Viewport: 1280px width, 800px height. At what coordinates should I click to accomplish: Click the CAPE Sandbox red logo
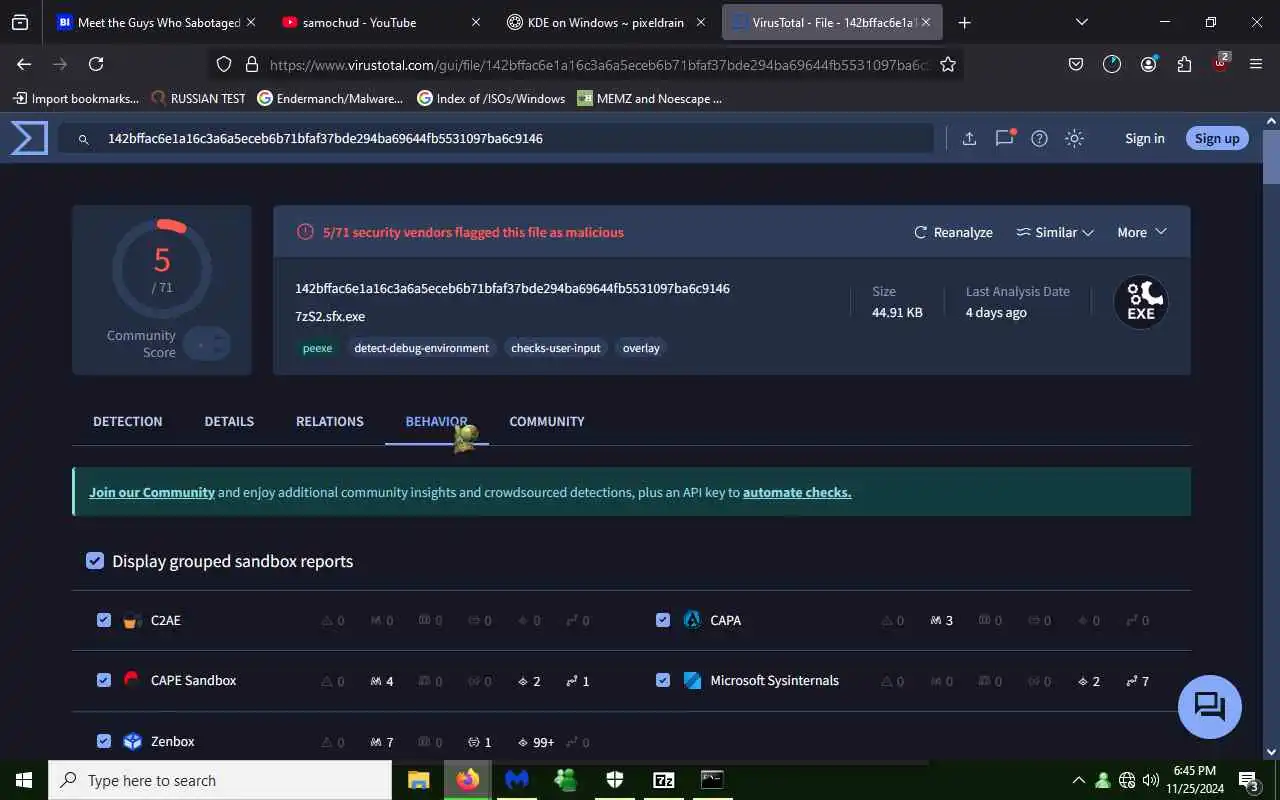pos(132,680)
